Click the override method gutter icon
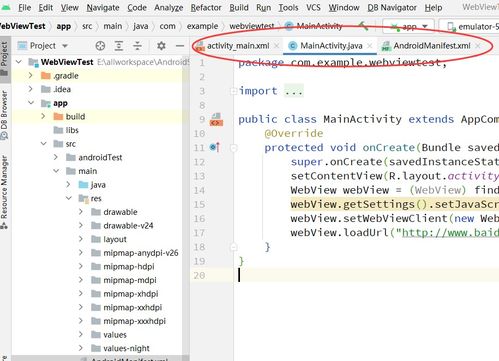 click(x=215, y=147)
